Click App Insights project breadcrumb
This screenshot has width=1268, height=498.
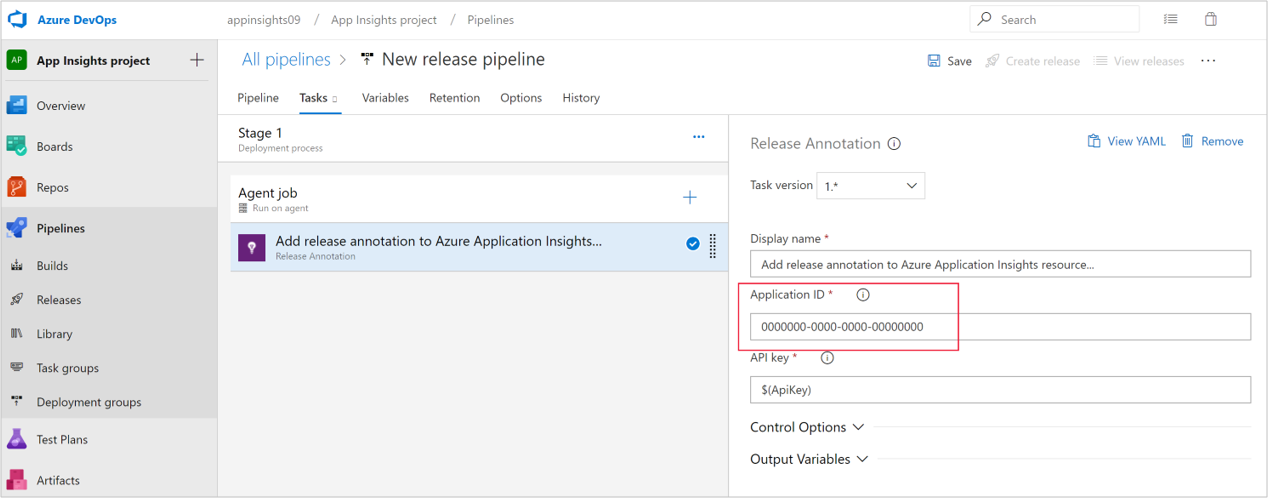[x=384, y=20]
